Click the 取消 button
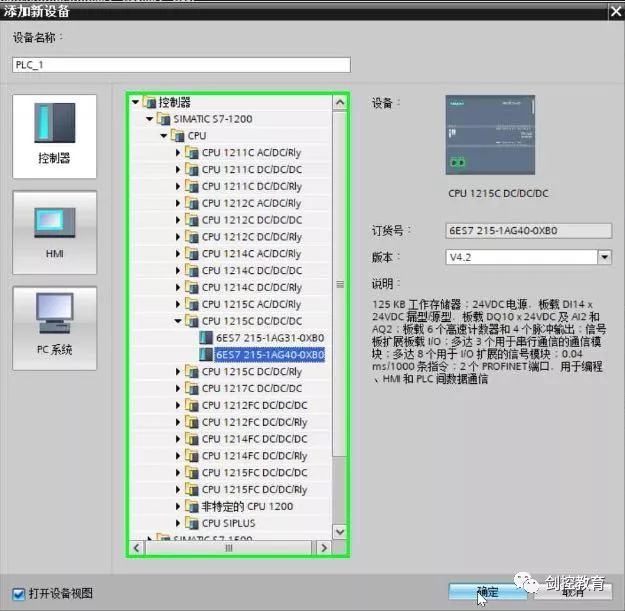Image resolution: width=625 pixels, height=611 pixels. pyautogui.click(x=573, y=593)
